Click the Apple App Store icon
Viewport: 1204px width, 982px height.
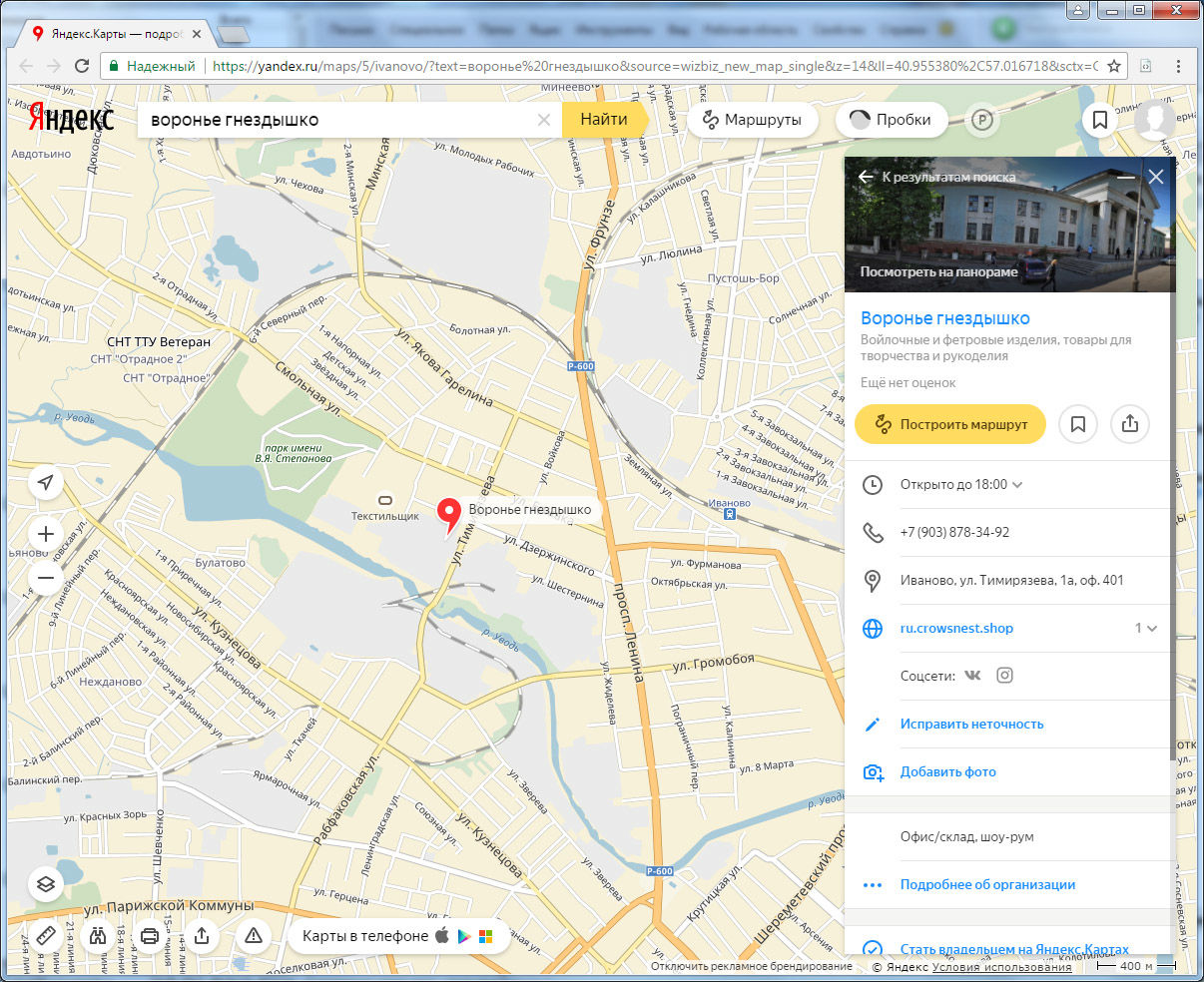click(442, 936)
